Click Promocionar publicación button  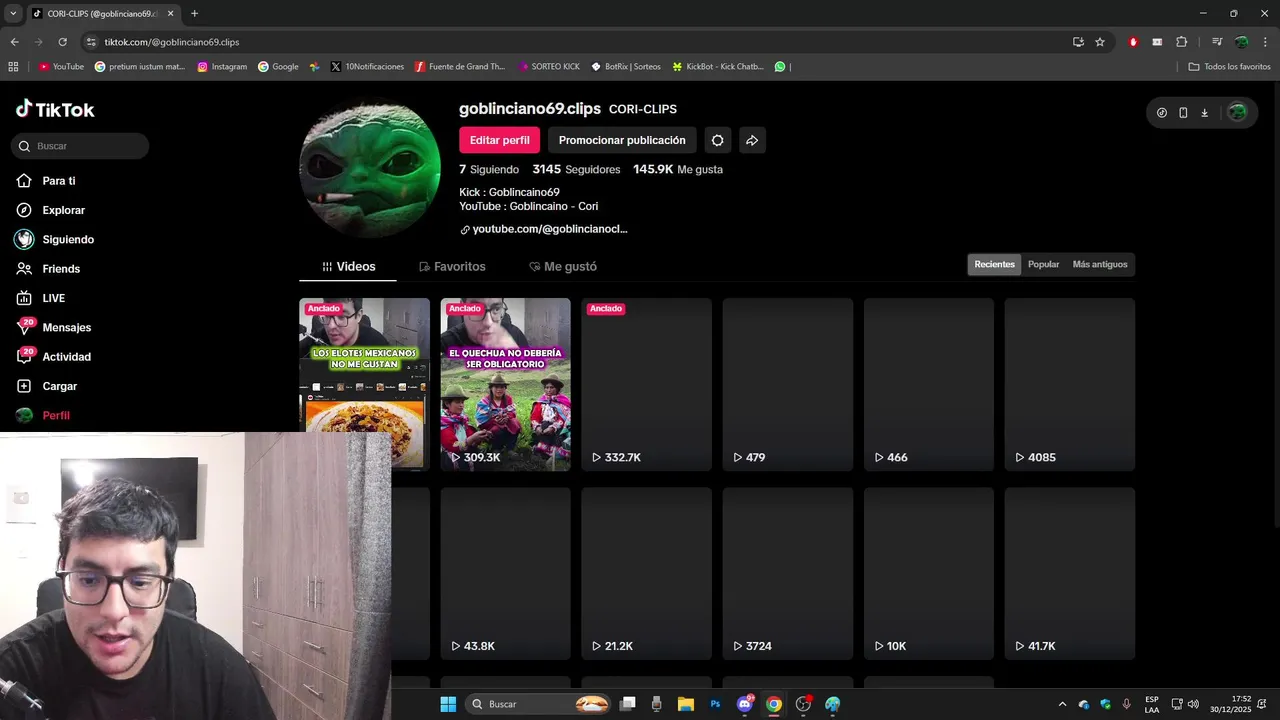tap(622, 140)
